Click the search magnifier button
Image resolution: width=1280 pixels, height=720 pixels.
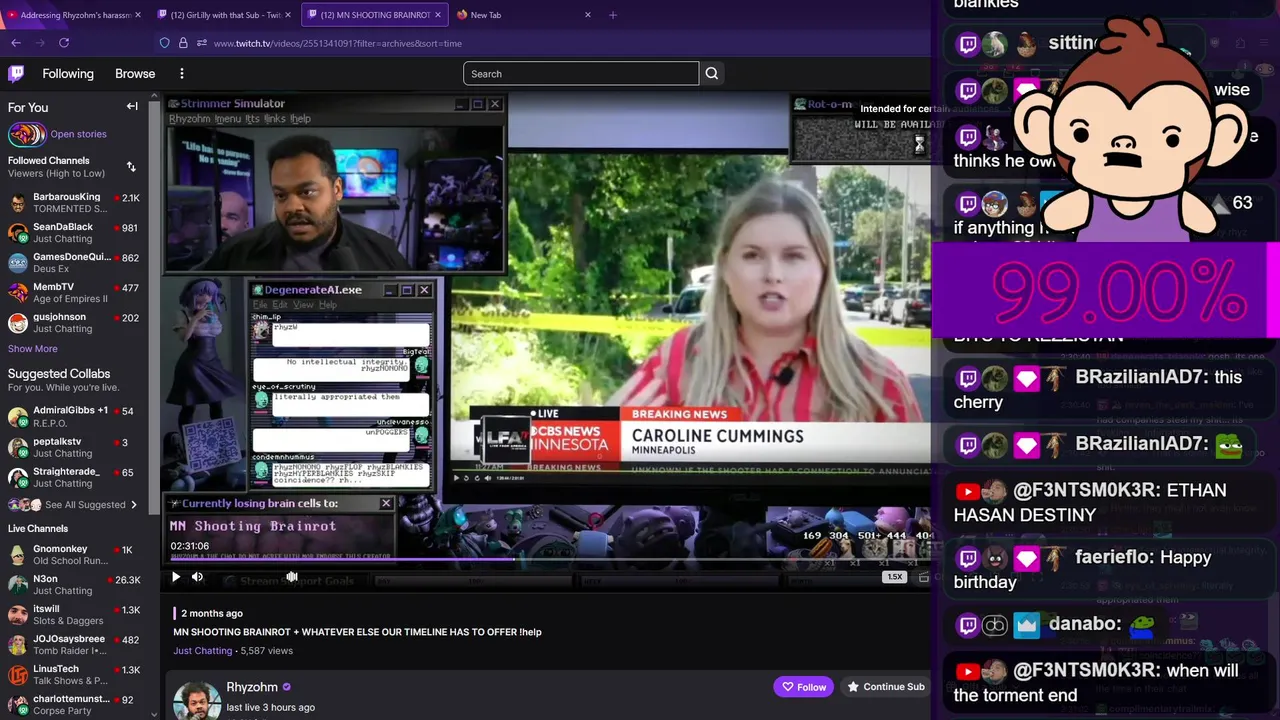coord(712,73)
